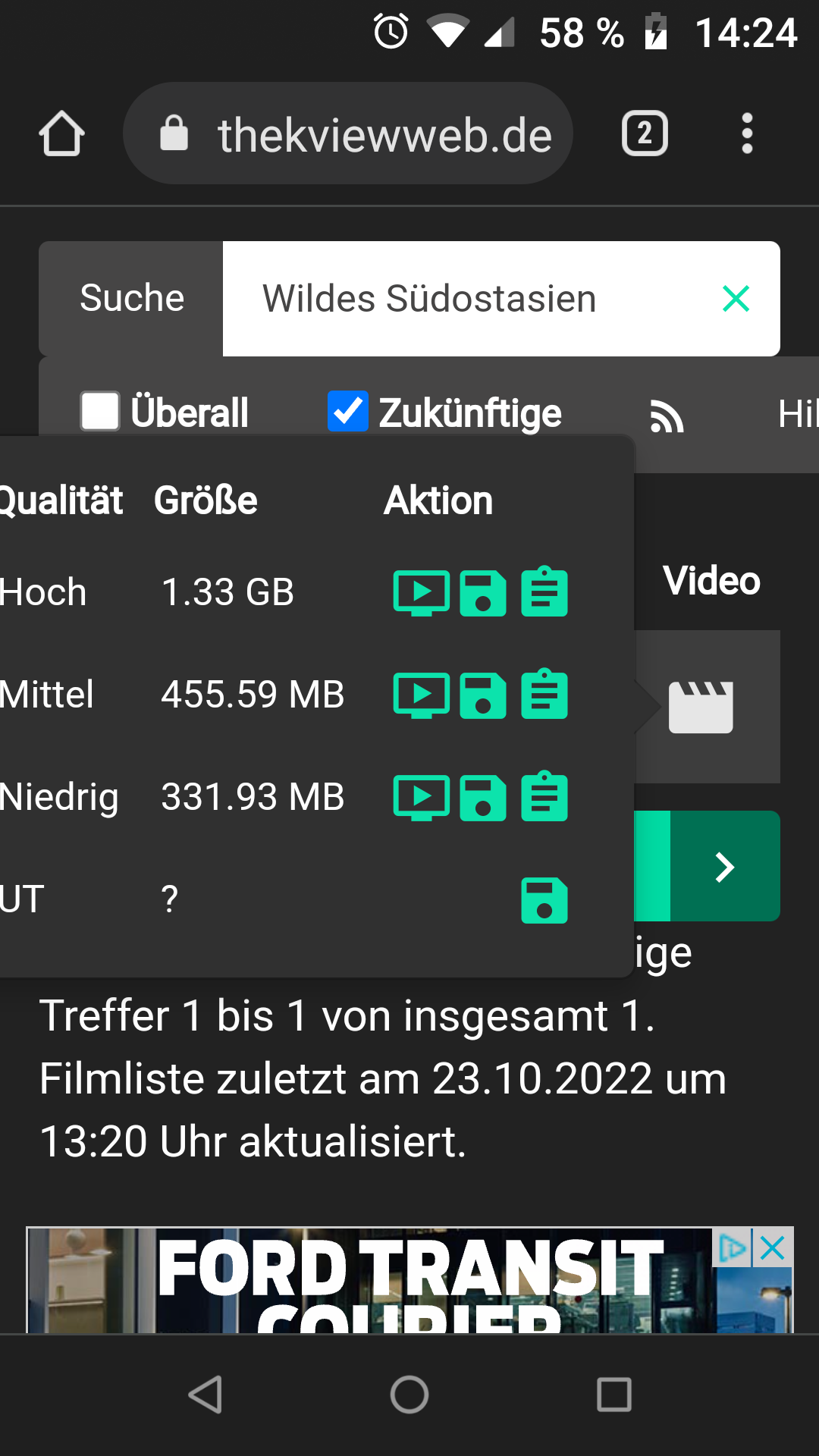The image size is (819, 1456).
Task: Download the Hoch quality 1.33 GB file
Action: click(483, 593)
